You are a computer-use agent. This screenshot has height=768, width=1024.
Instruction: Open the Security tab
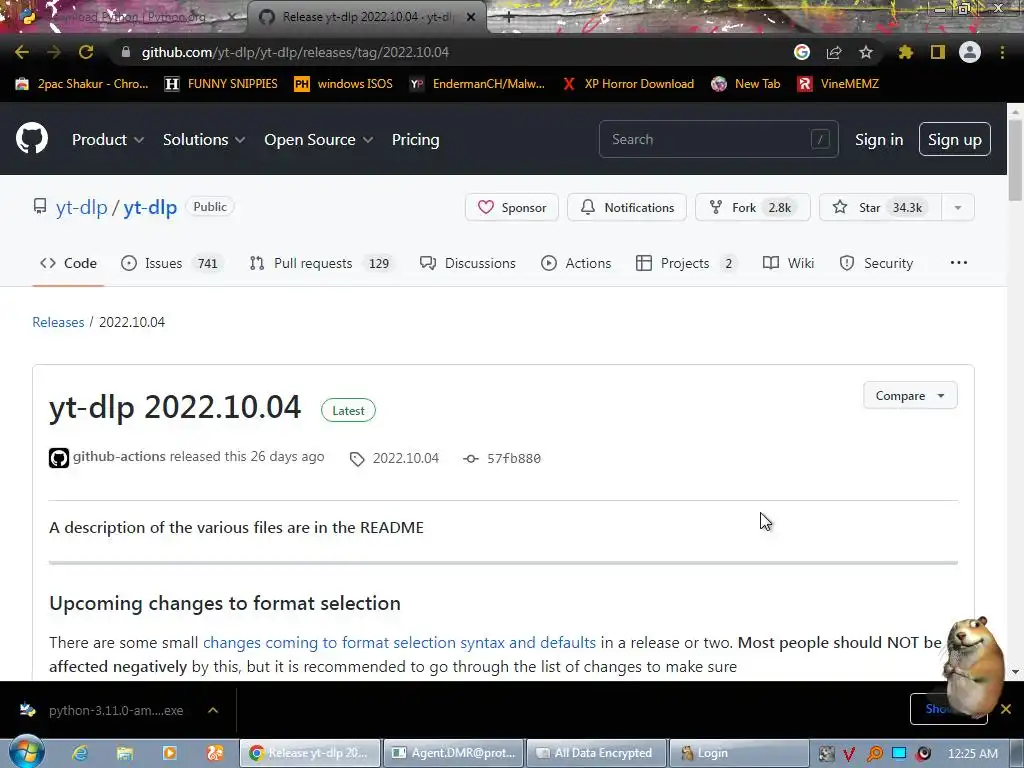(876, 263)
